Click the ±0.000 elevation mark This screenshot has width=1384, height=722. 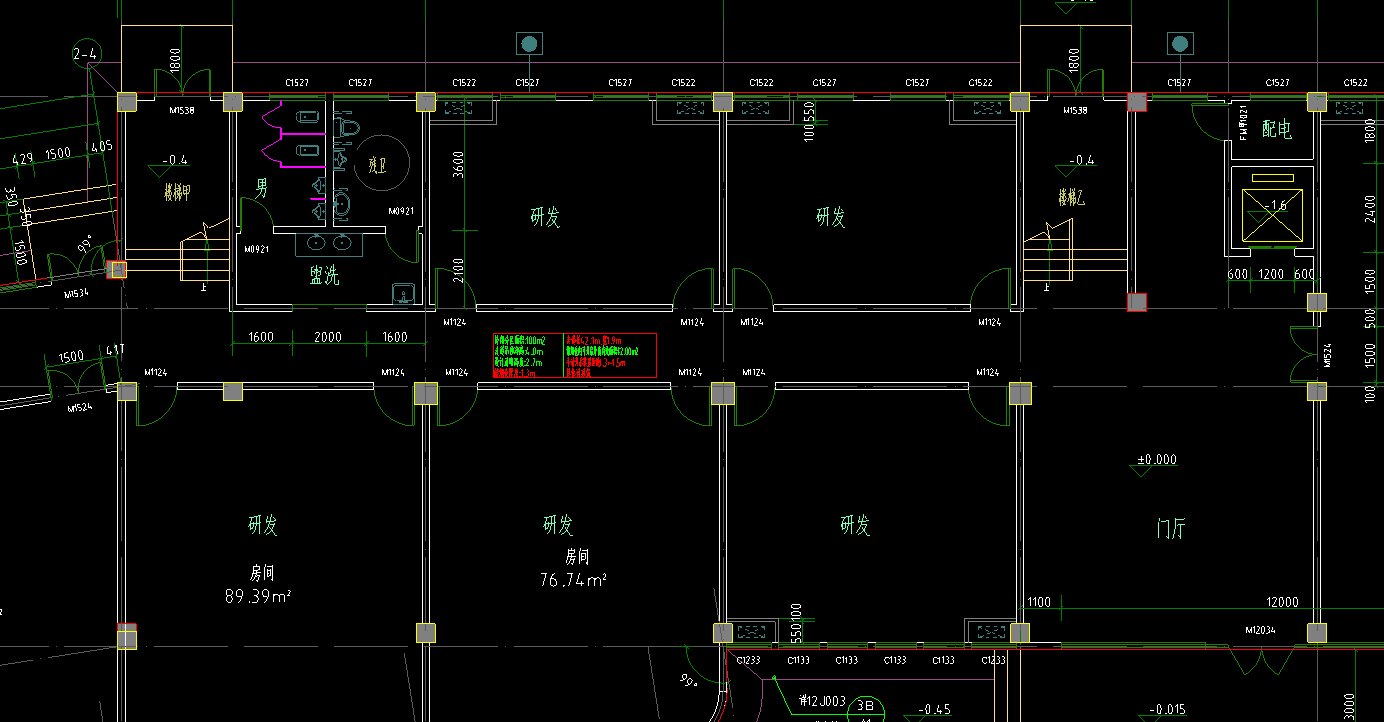(x=1156, y=460)
